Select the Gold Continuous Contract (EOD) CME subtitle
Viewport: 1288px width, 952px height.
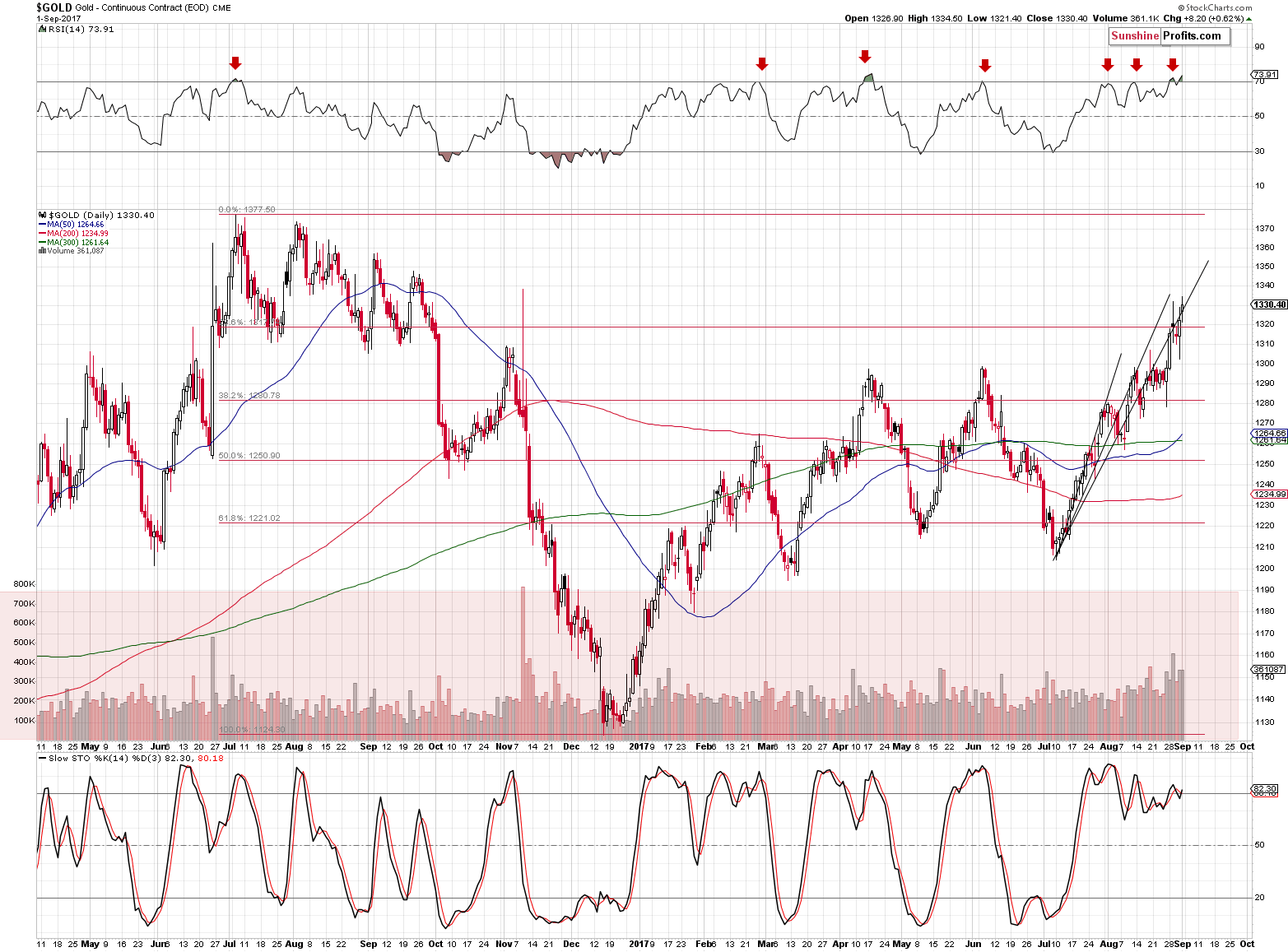tap(154, 8)
